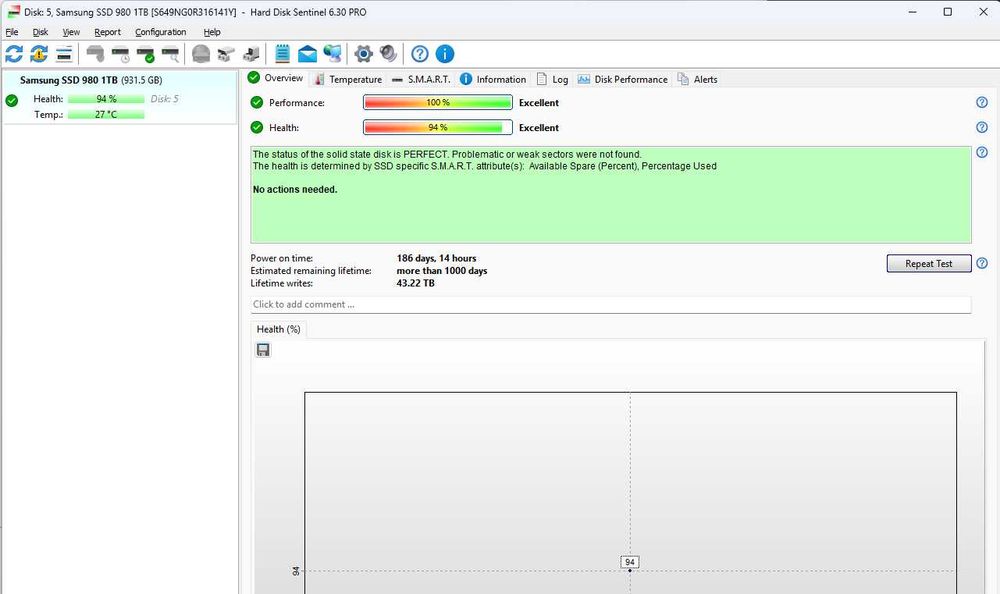Click the 94 data point on health chart
Viewport: 1000px width, 594px height.
tap(630, 570)
